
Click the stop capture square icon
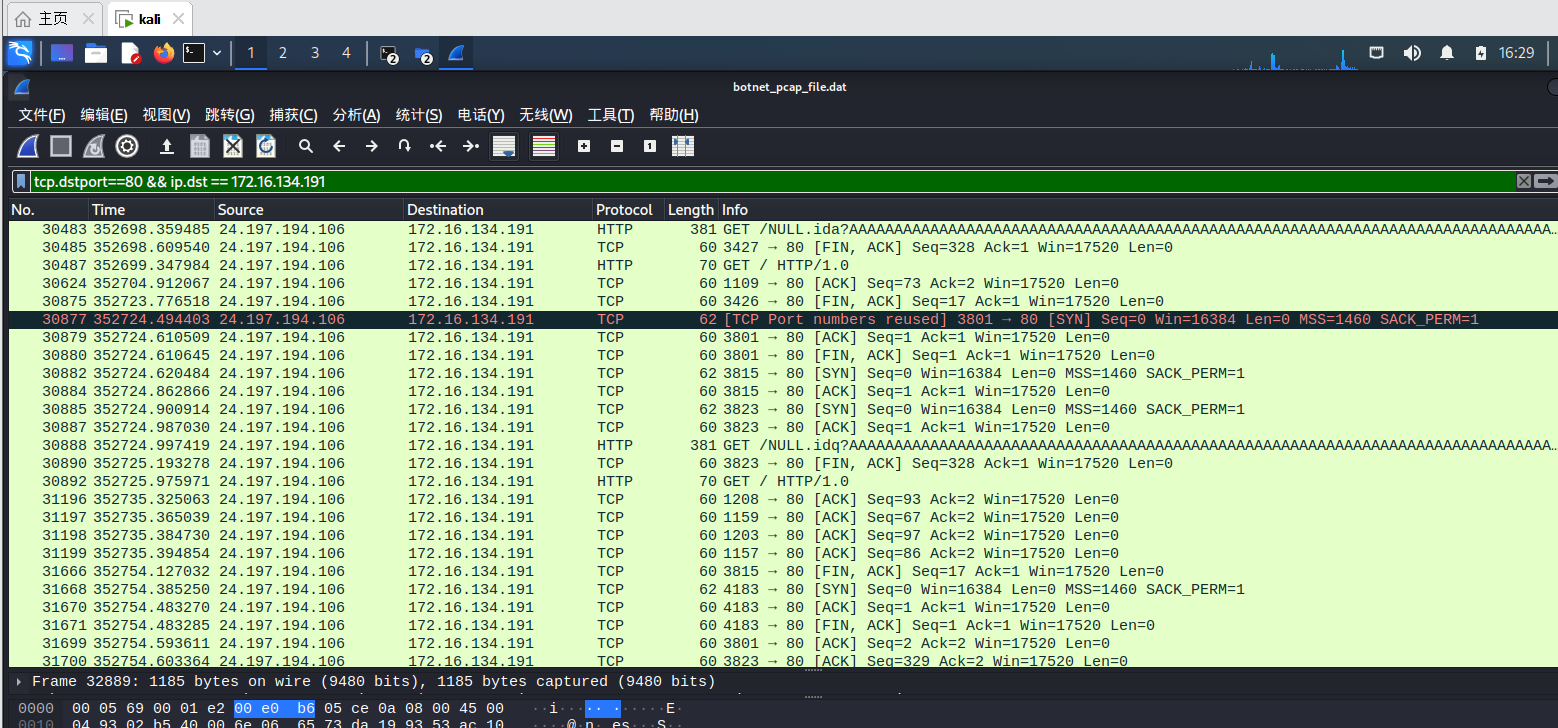tap(61, 146)
